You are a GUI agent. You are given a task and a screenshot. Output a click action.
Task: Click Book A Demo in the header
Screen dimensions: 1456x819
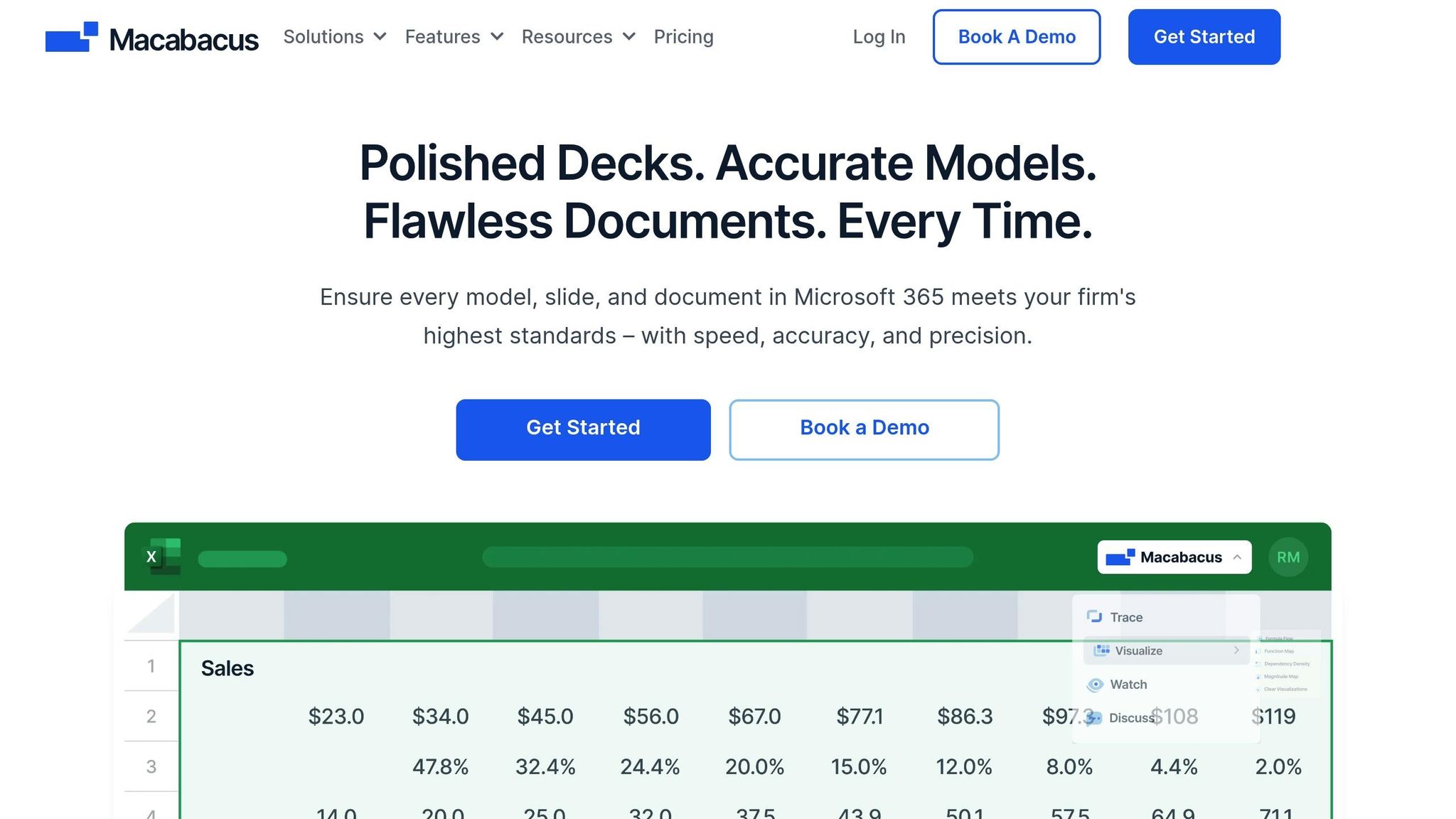(1017, 37)
